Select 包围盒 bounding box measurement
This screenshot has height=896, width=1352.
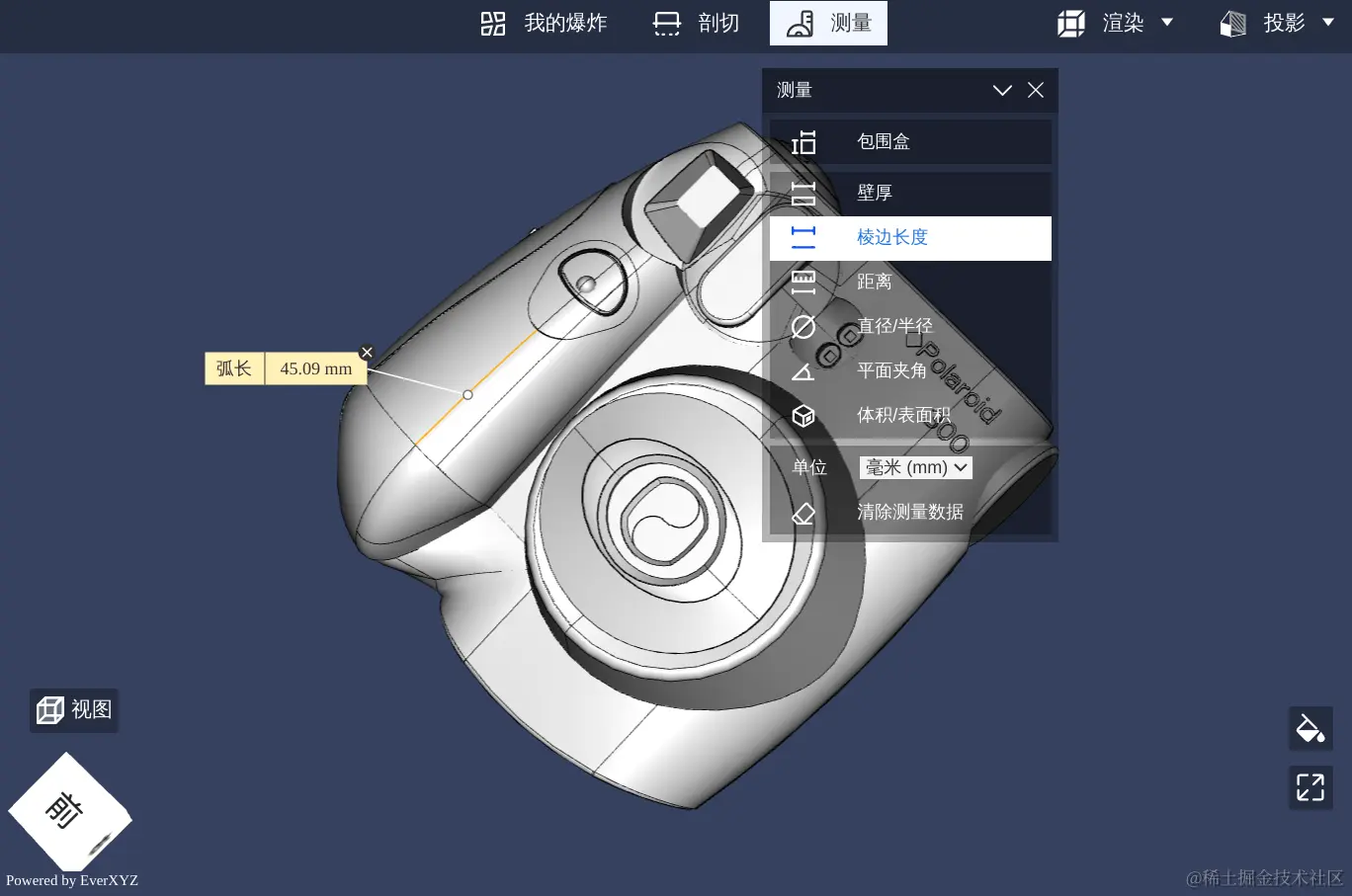(910, 141)
